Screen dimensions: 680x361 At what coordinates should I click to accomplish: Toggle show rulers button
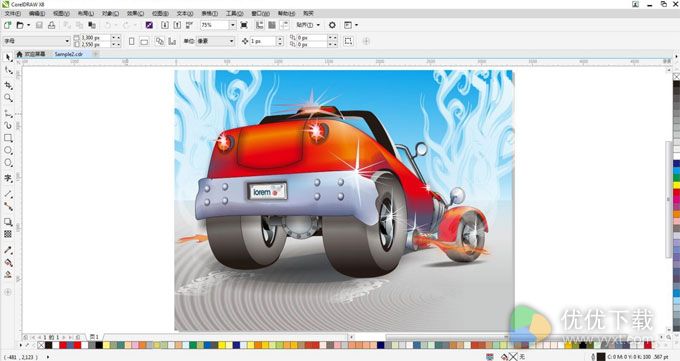click(259, 25)
